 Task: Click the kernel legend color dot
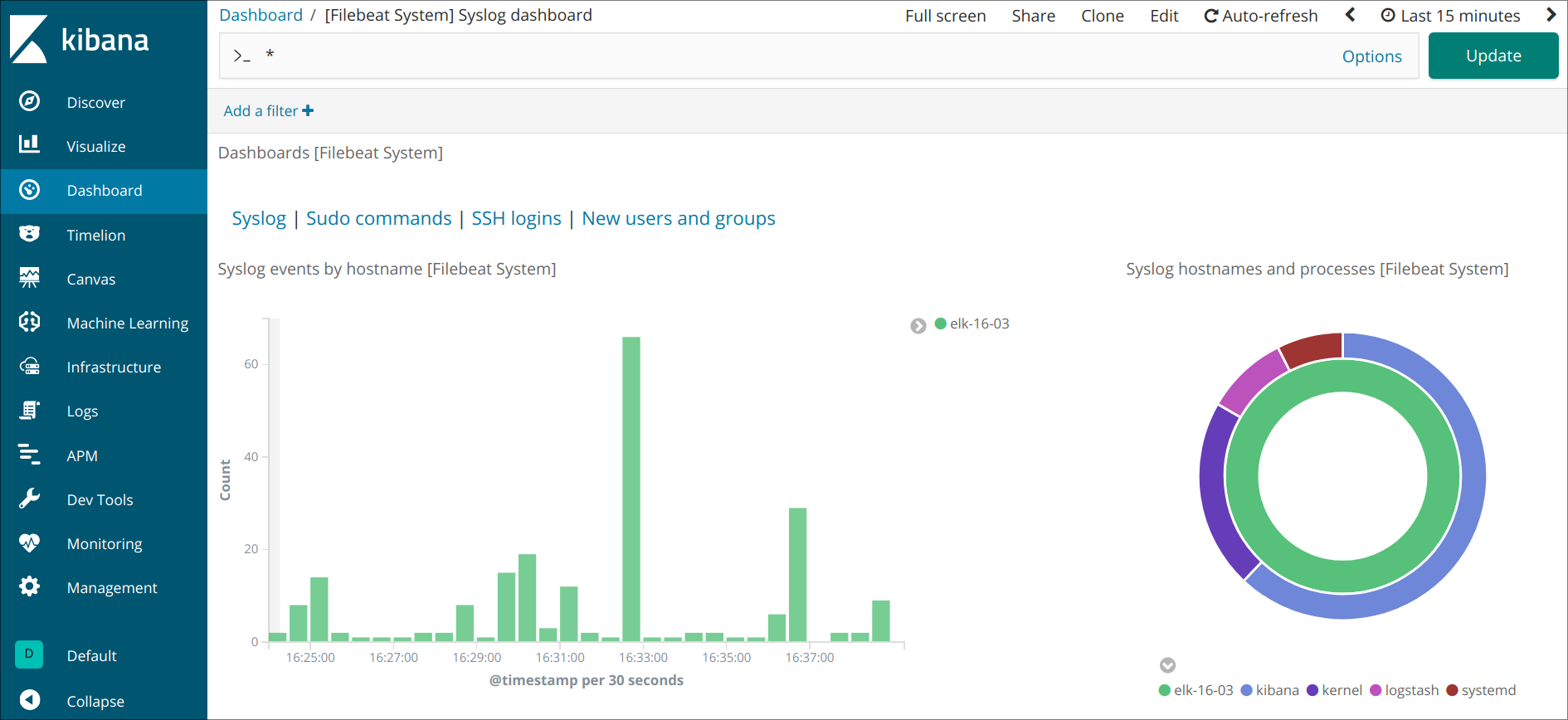(1312, 690)
